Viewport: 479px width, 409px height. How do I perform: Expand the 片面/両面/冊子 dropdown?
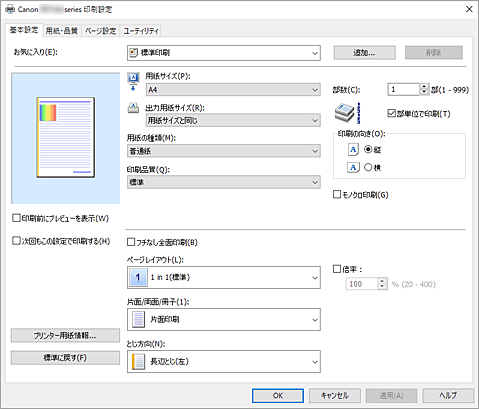[x=224, y=319]
